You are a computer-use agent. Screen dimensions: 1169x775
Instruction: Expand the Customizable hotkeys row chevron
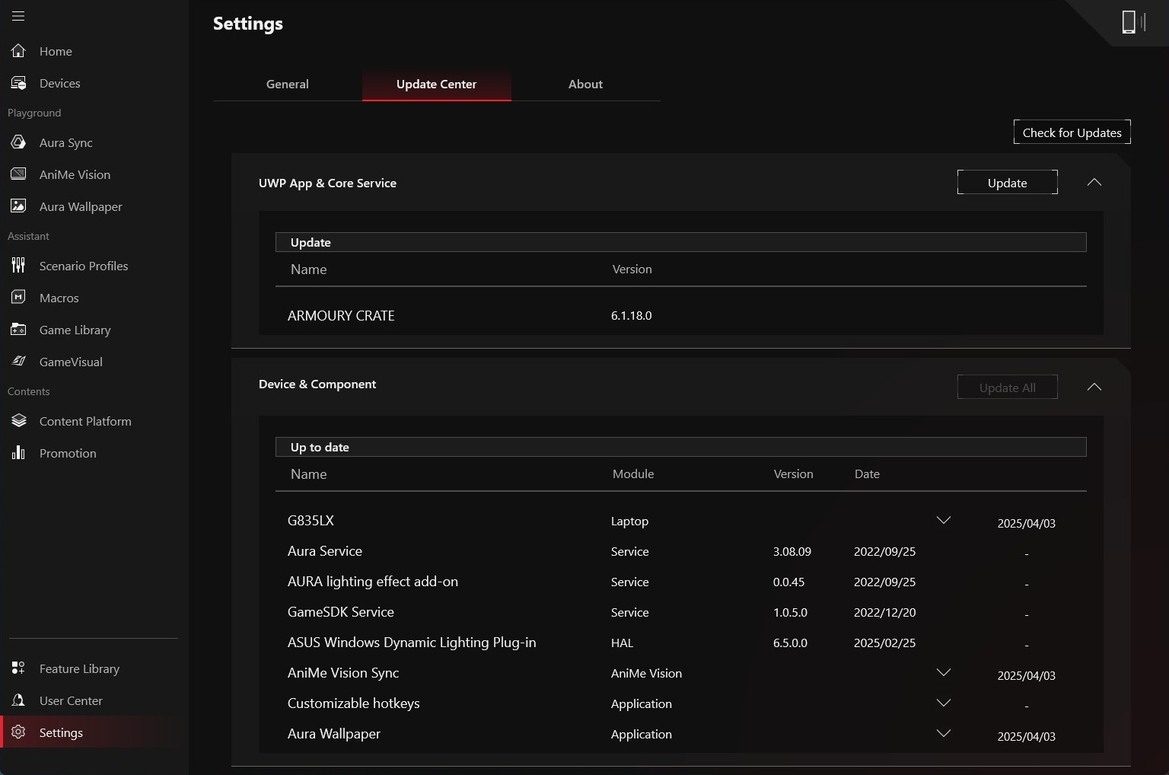click(x=943, y=703)
